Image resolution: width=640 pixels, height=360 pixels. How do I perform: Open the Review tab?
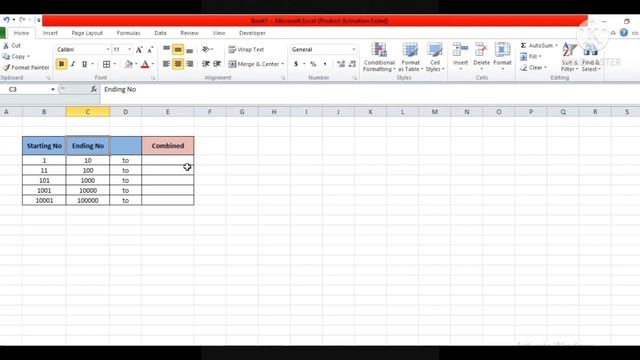pyautogui.click(x=189, y=33)
